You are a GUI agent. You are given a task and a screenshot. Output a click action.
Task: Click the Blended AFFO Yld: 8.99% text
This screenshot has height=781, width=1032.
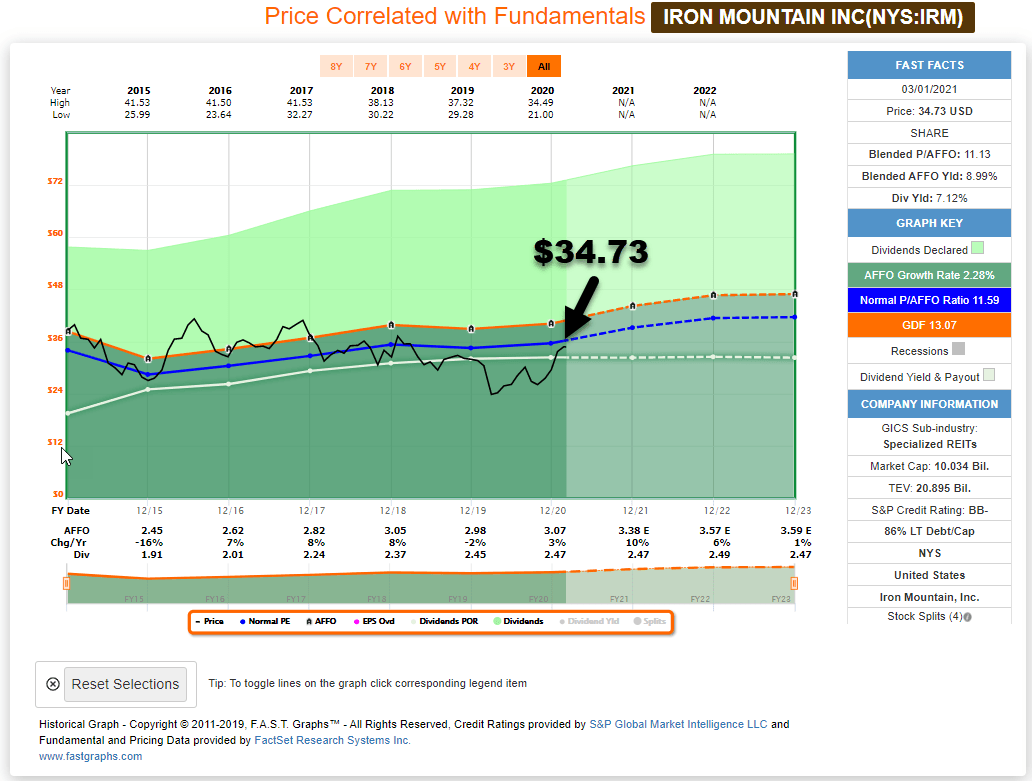(929, 176)
